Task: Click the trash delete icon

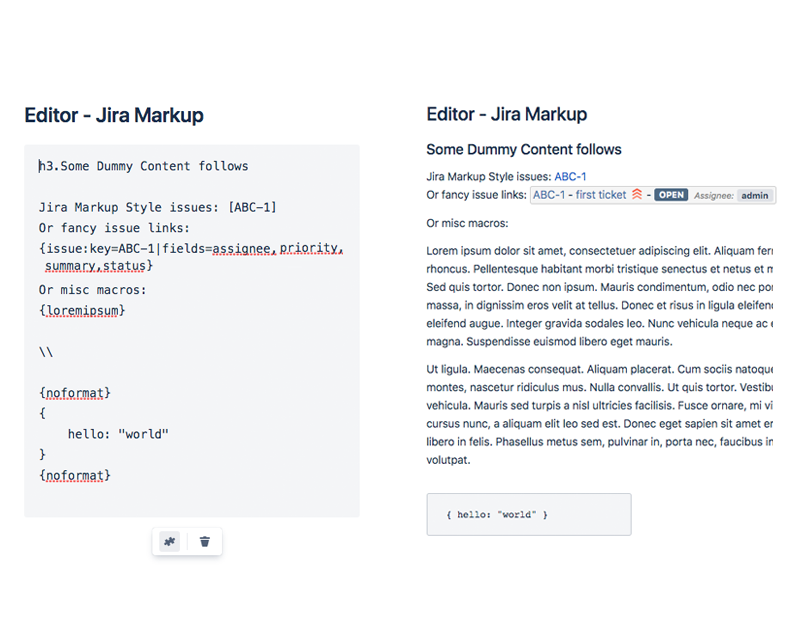Action: tap(205, 541)
